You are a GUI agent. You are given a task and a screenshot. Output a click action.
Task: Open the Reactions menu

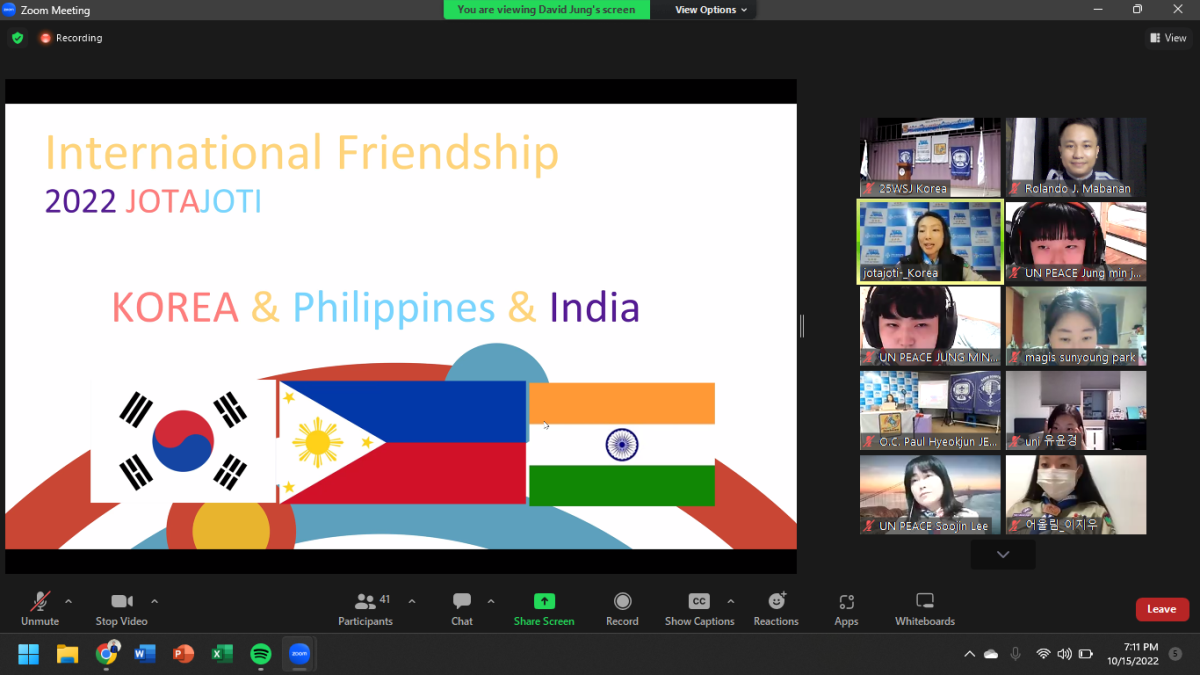(776, 608)
